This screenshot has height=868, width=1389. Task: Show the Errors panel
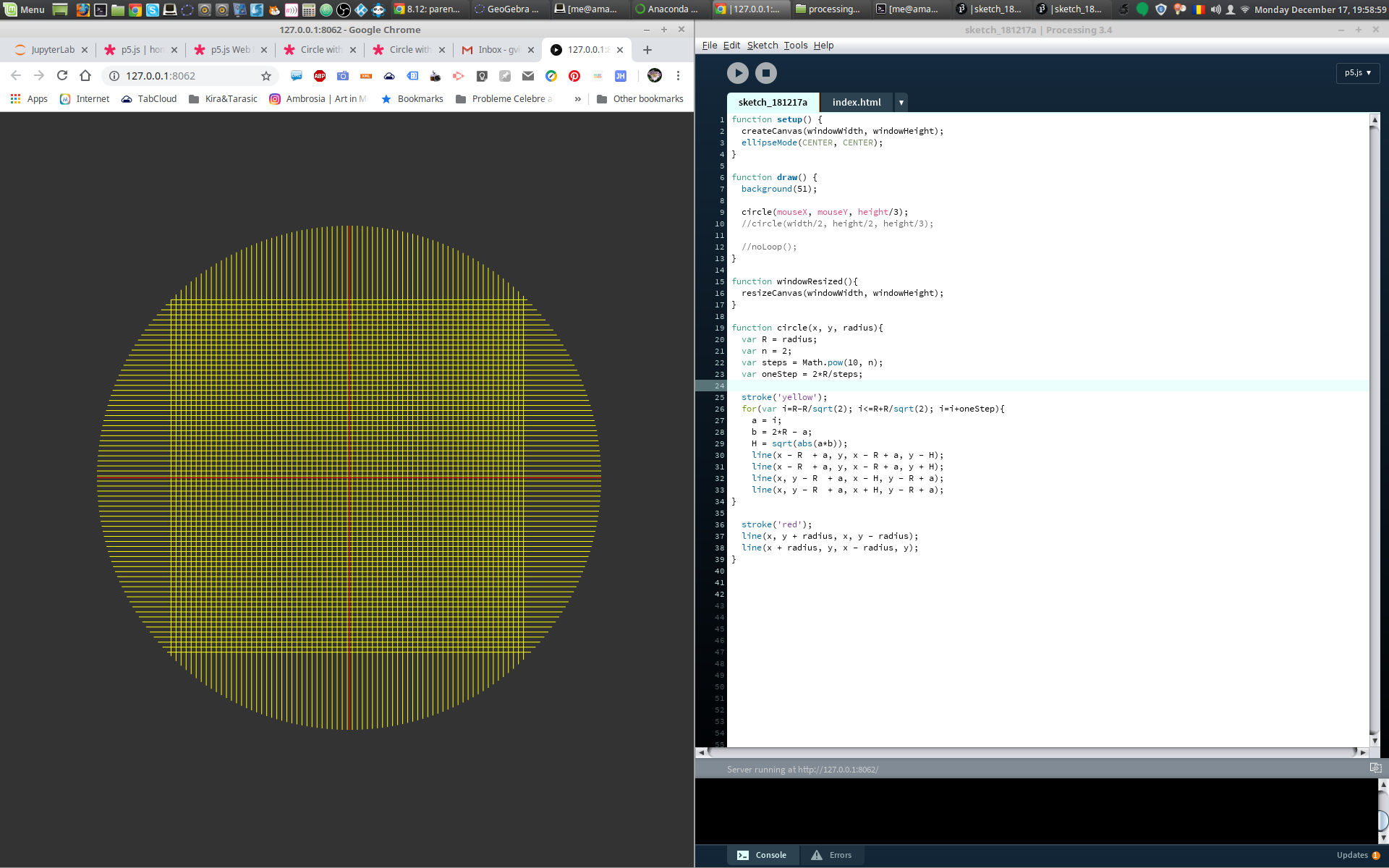pyautogui.click(x=831, y=855)
